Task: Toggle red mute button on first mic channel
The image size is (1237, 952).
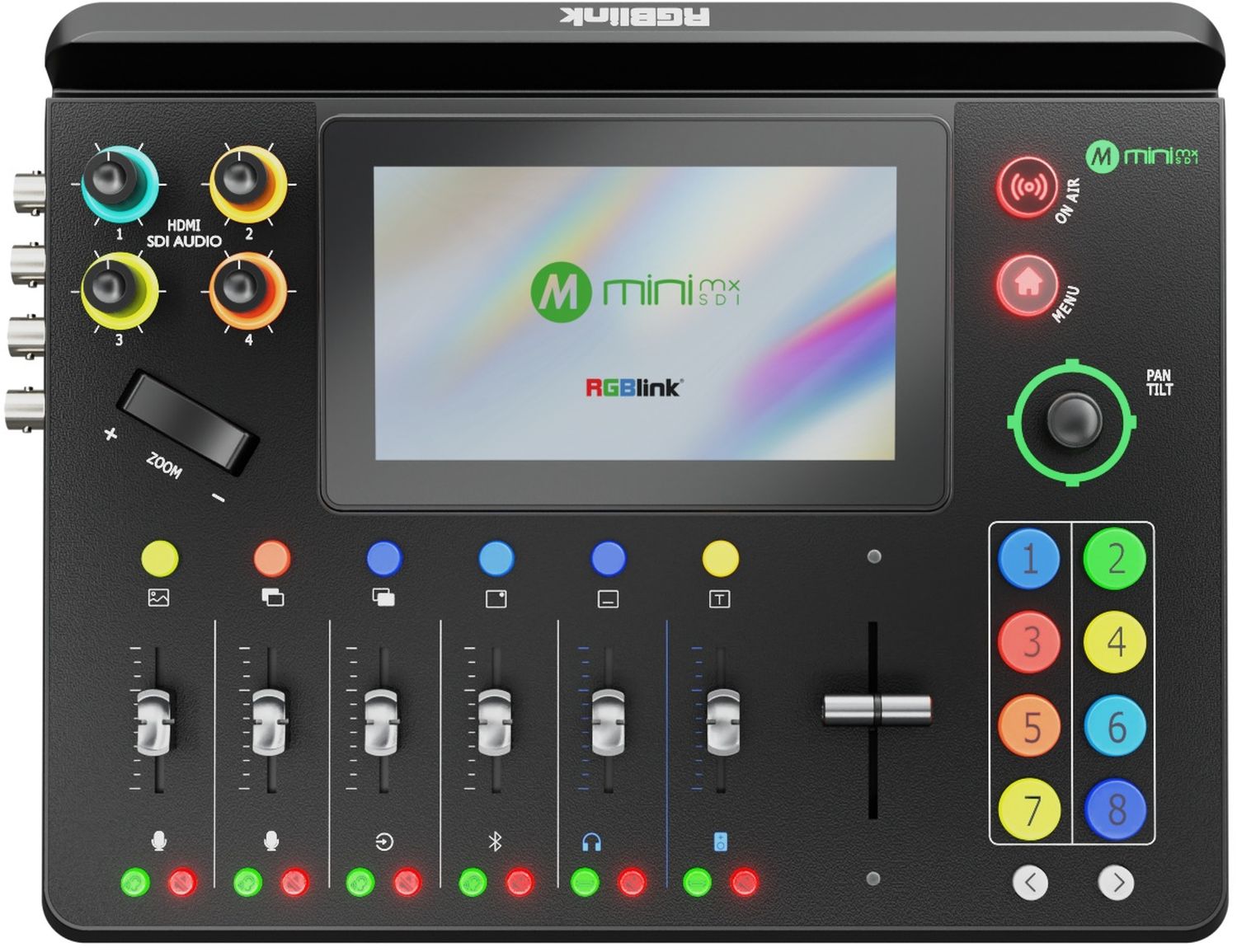Action: pyautogui.click(x=182, y=883)
